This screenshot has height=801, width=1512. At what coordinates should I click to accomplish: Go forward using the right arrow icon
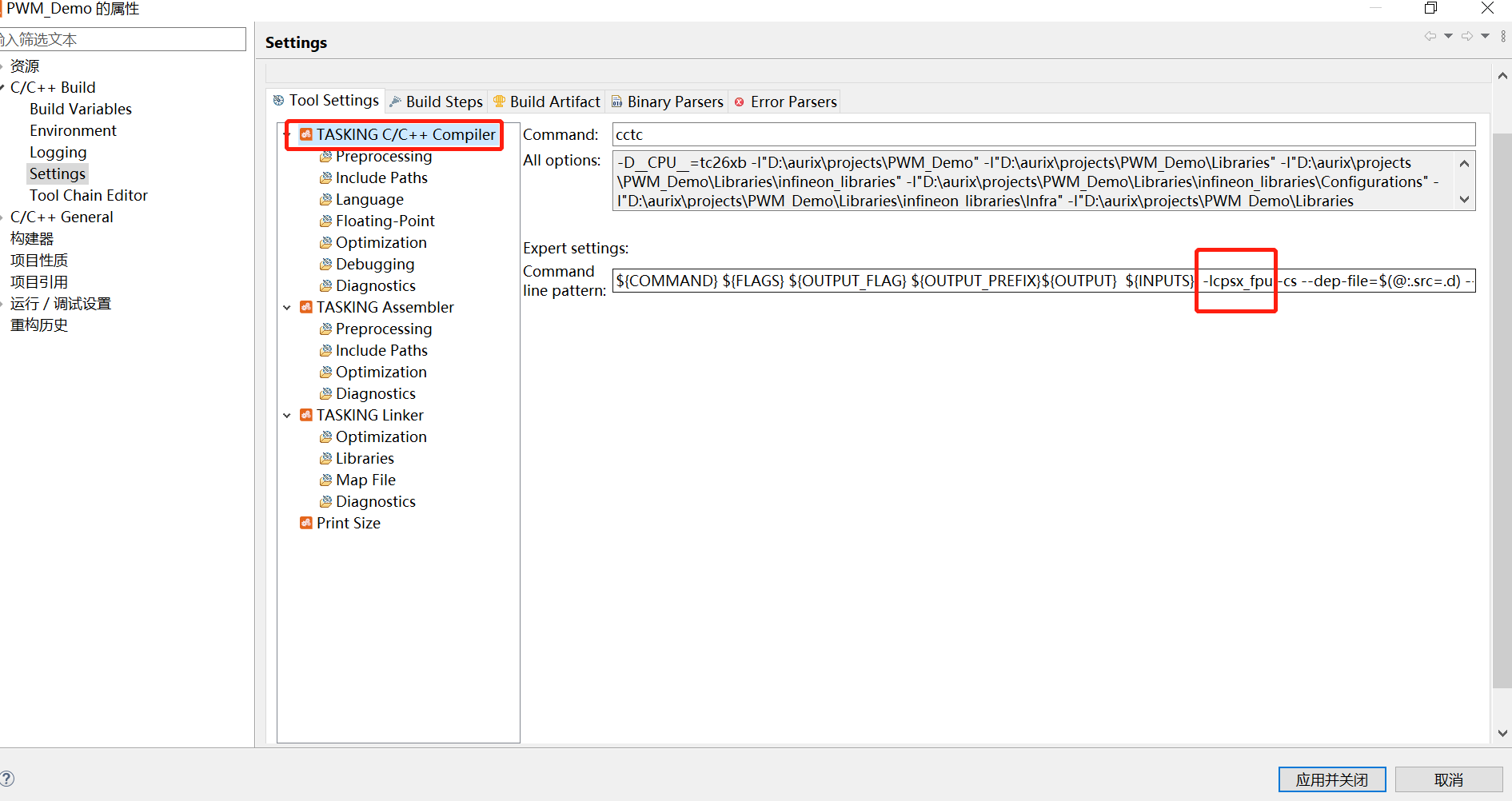point(1467,36)
